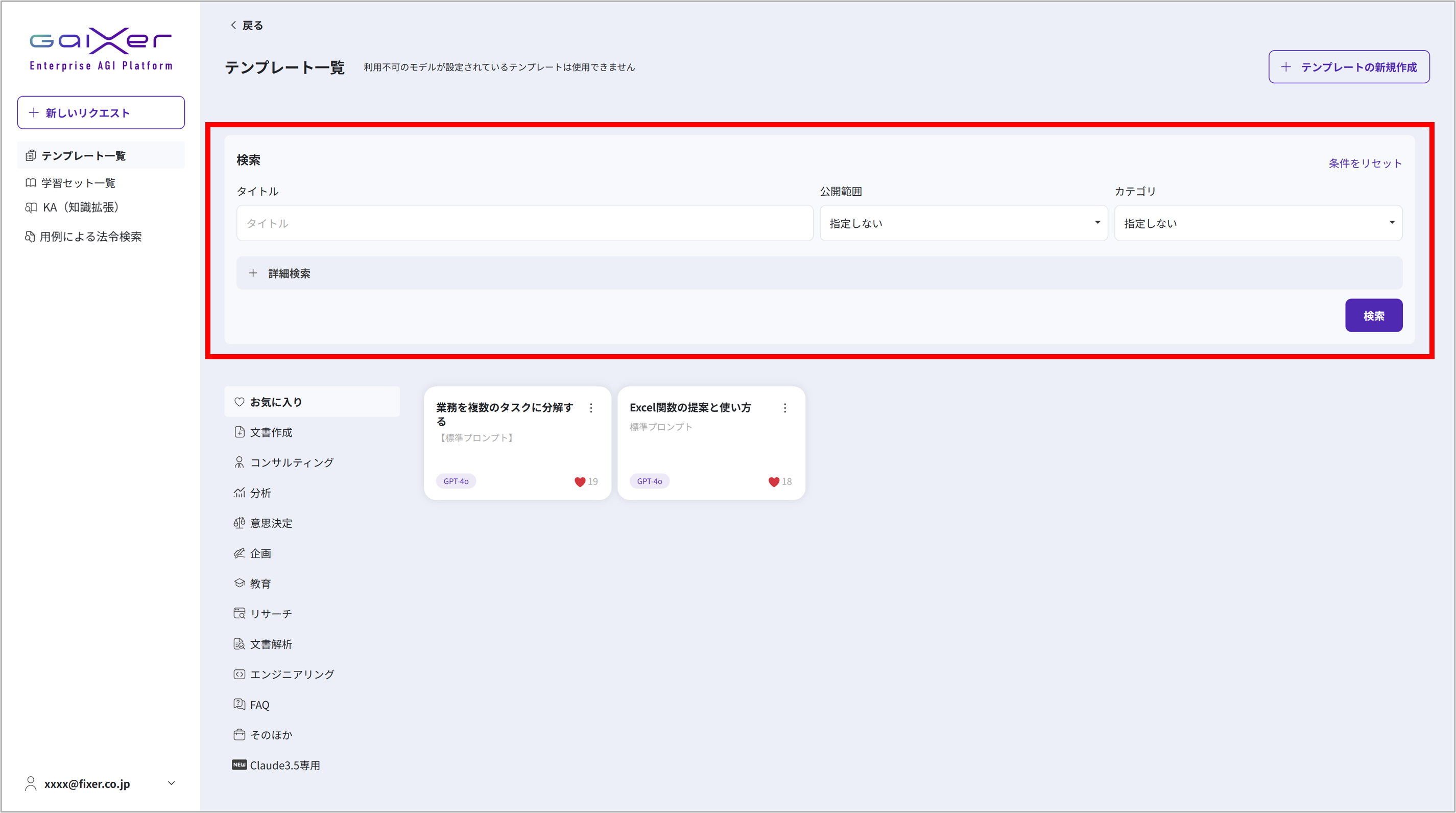
Task: Open the エンジニアリング code icon category
Action: click(240, 674)
